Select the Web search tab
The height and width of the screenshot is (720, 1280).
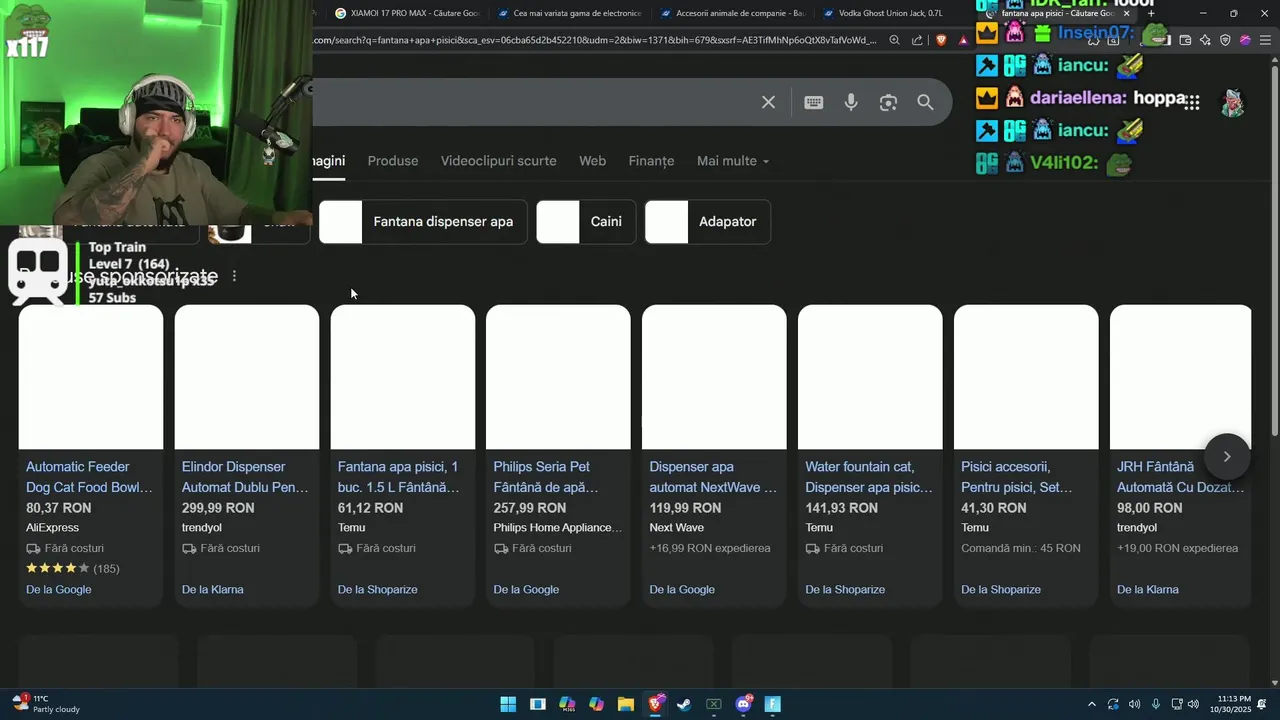tap(592, 161)
